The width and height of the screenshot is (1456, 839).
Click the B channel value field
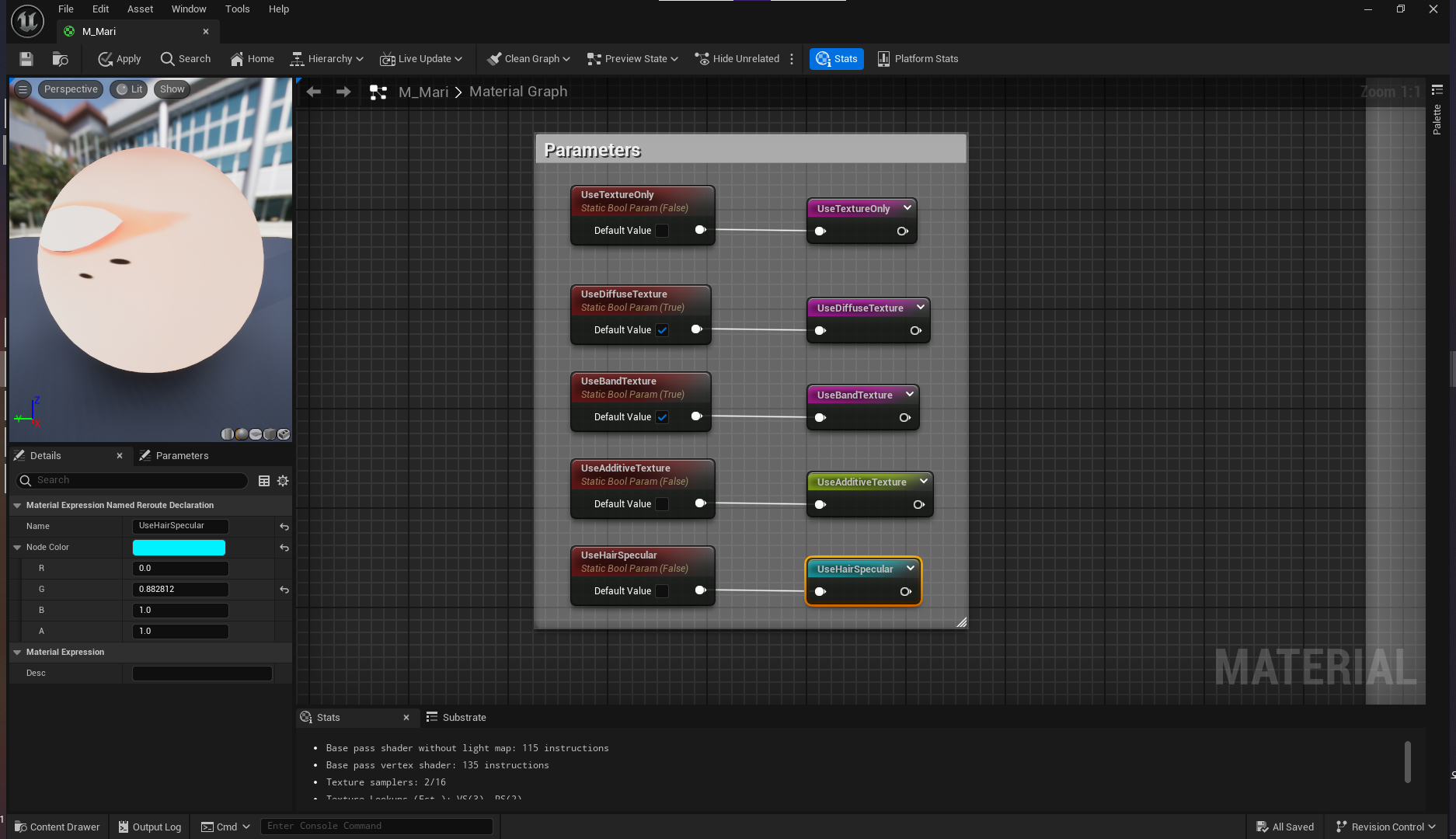point(180,611)
